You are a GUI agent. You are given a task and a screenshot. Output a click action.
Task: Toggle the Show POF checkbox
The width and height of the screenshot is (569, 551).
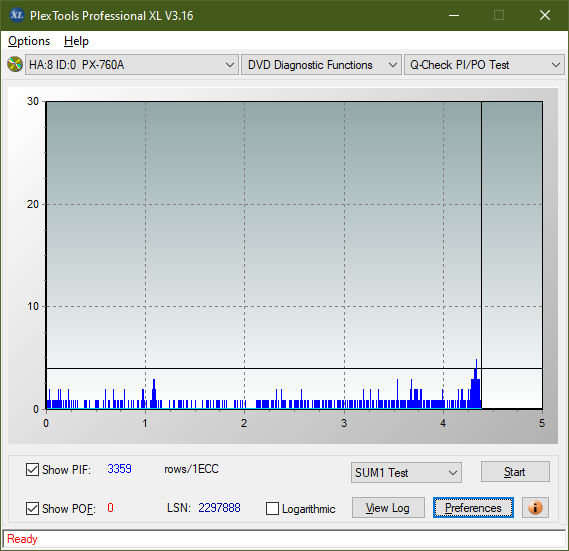[x=32, y=509]
